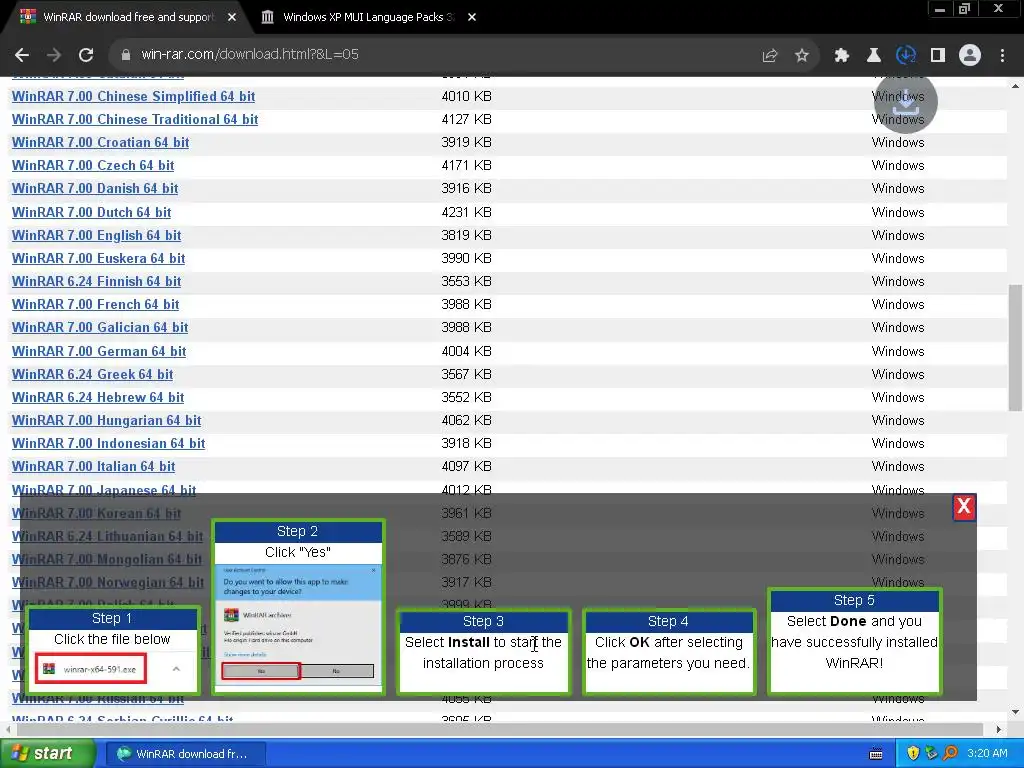Select the 4231 KB size of Dutch
1024x768 pixels.
[466, 212]
